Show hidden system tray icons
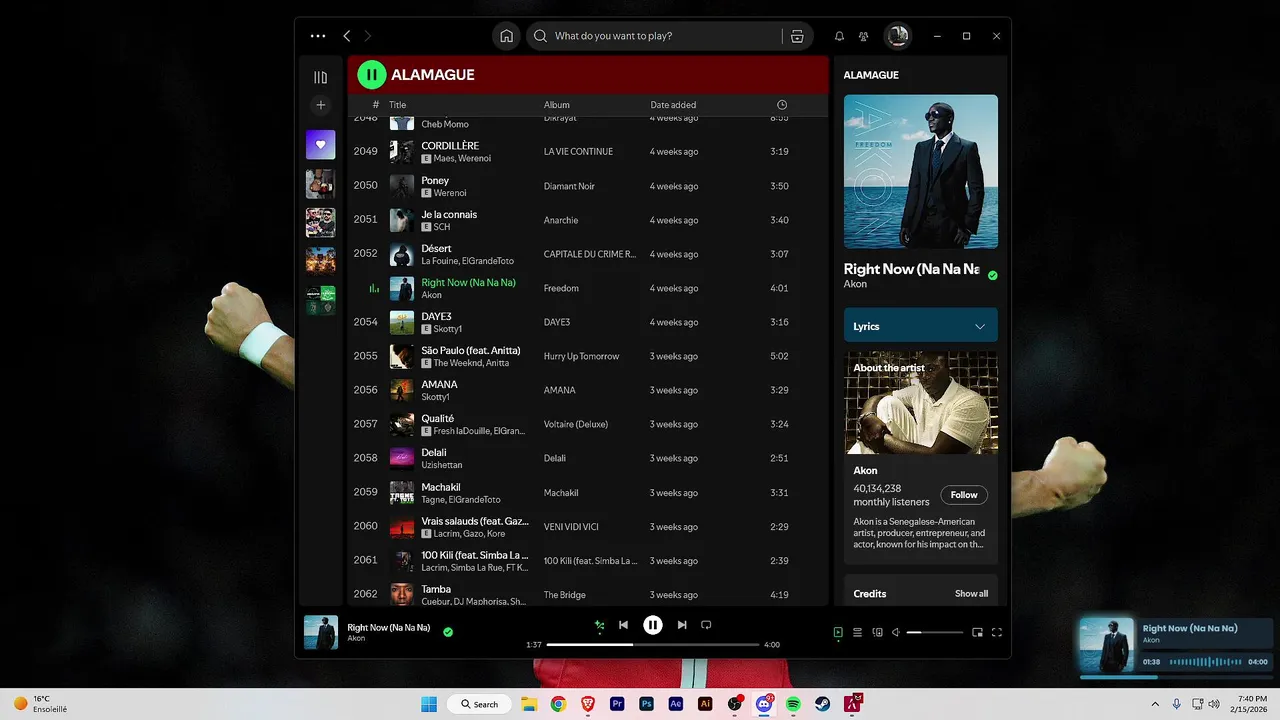 pyautogui.click(x=1157, y=704)
